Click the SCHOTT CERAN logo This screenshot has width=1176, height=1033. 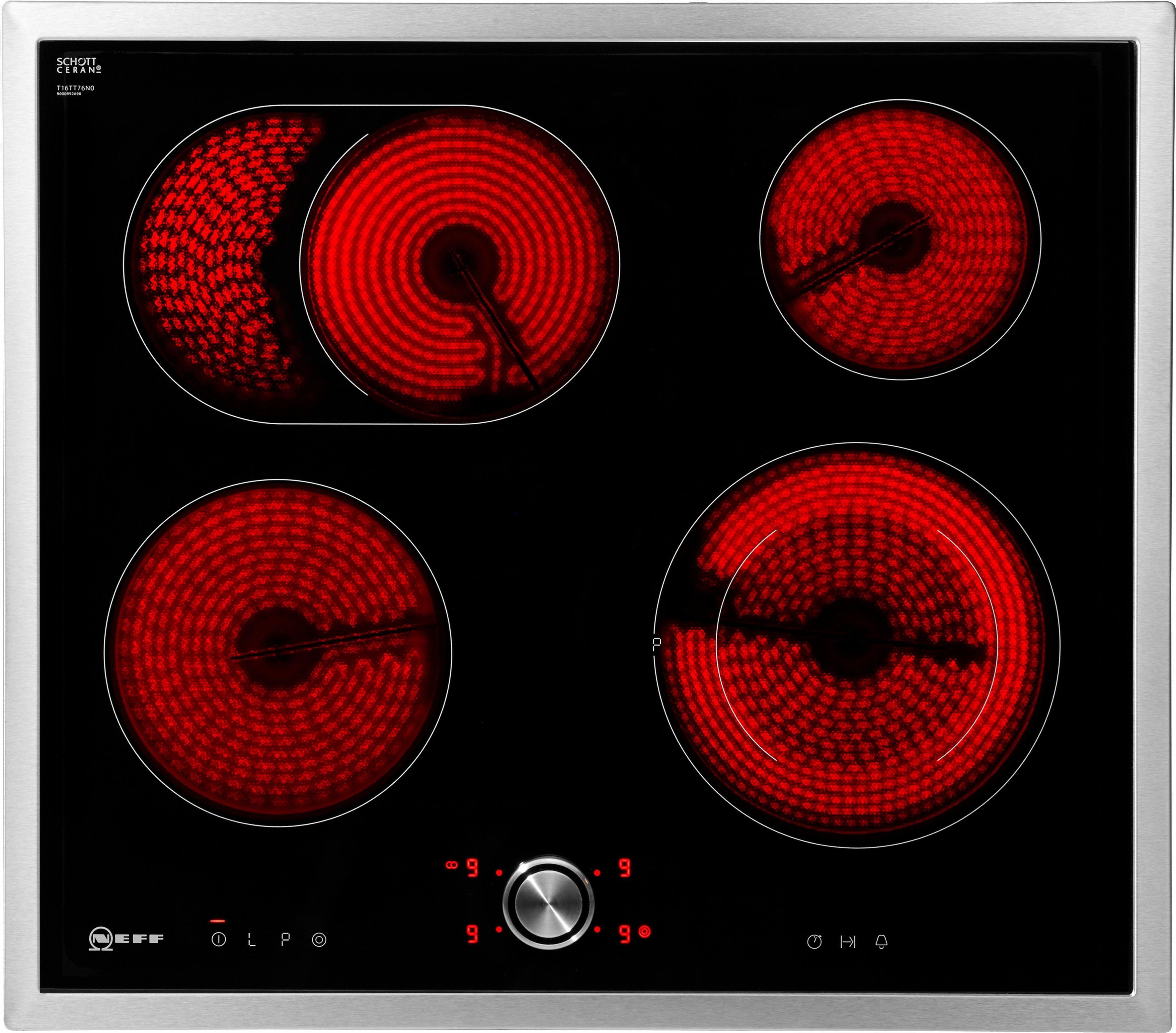pyautogui.click(x=79, y=65)
